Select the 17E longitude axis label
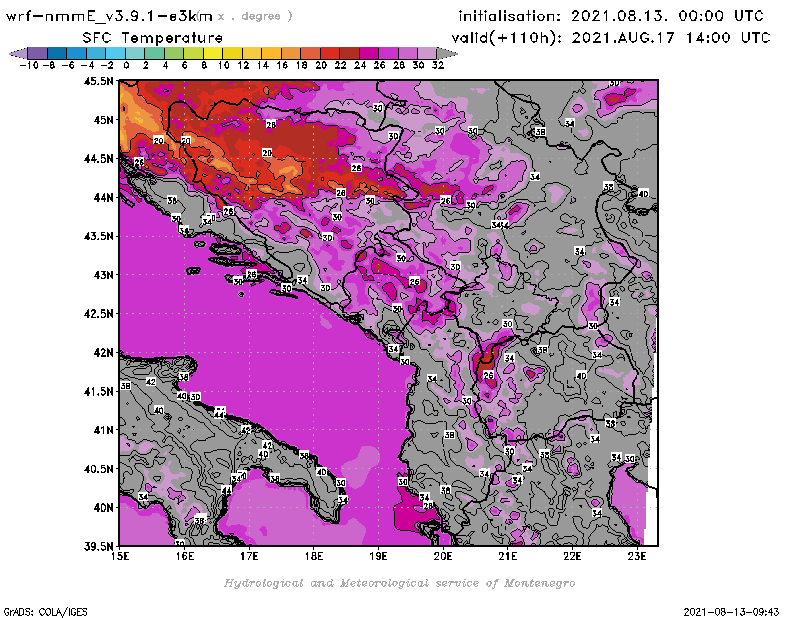Screen dimensions: 800x618 pyautogui.click(x=249, y=556)
